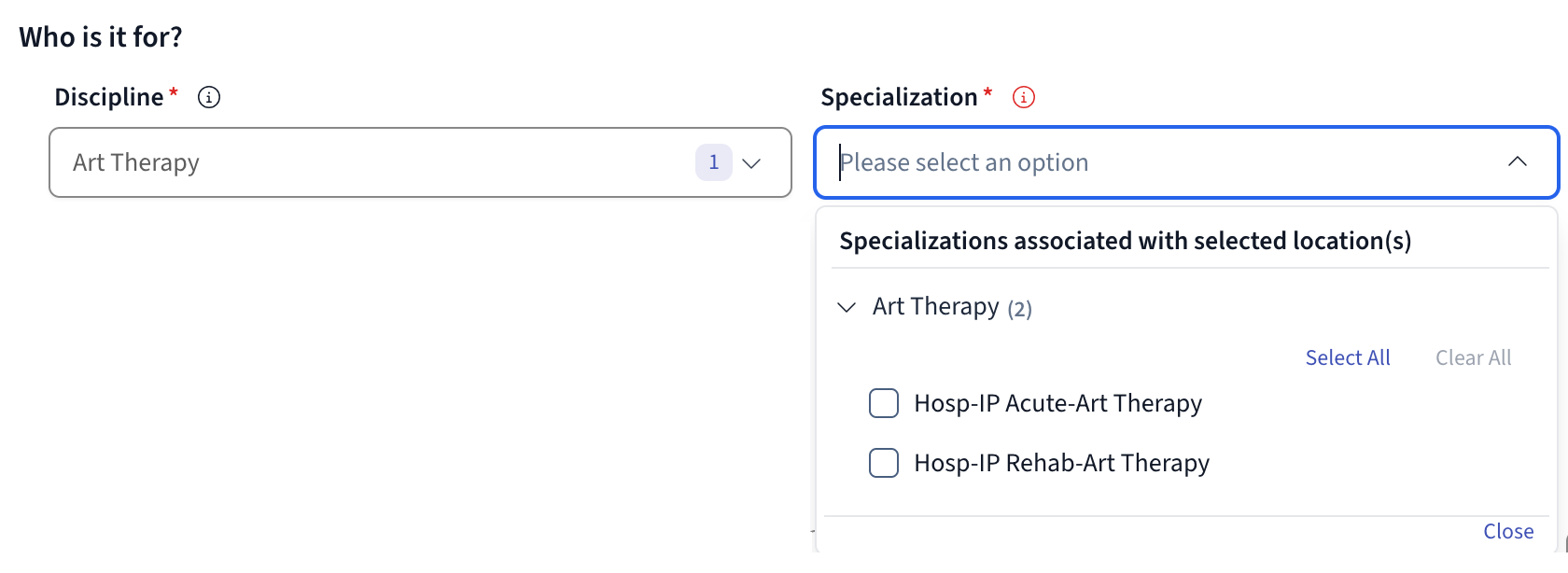Screen dimensions: 1568x573
Task: Click the selected count badge showing 1
Action: 713,162
